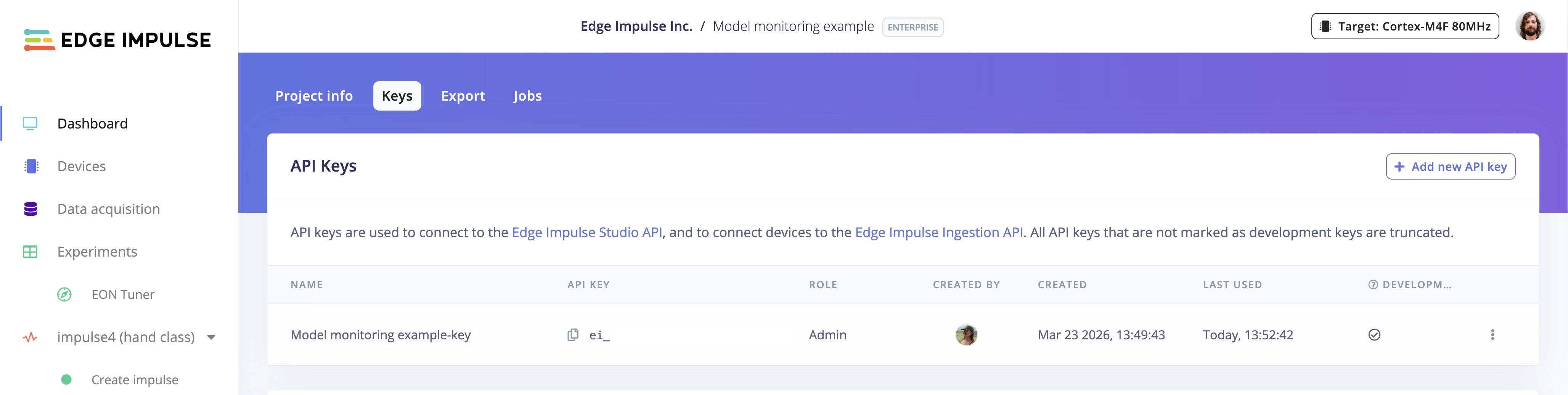Image resolution: width=1568 pixels, height=395 pixels.
Task: Copy the API key to clipboard
Action: [573, 335]
